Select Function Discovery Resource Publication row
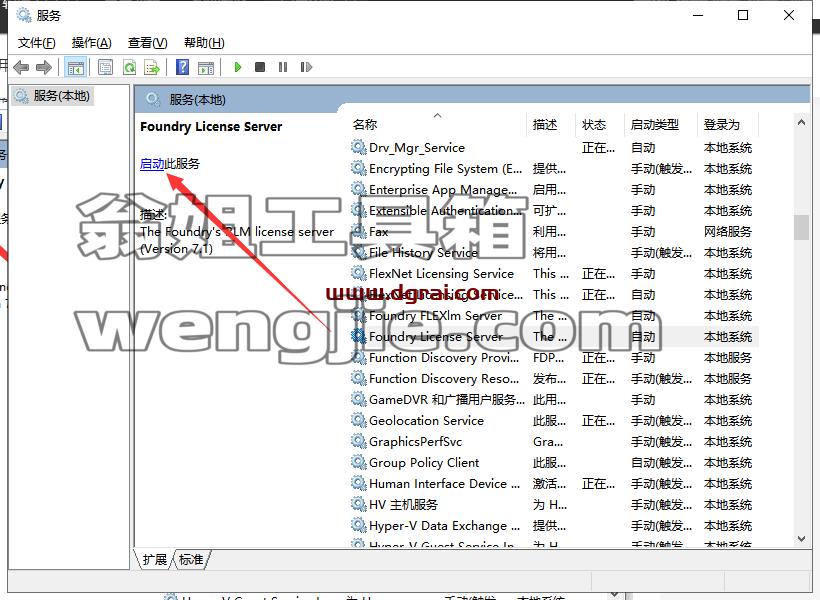Screen dimensions: 820x600 click(554, 379)
